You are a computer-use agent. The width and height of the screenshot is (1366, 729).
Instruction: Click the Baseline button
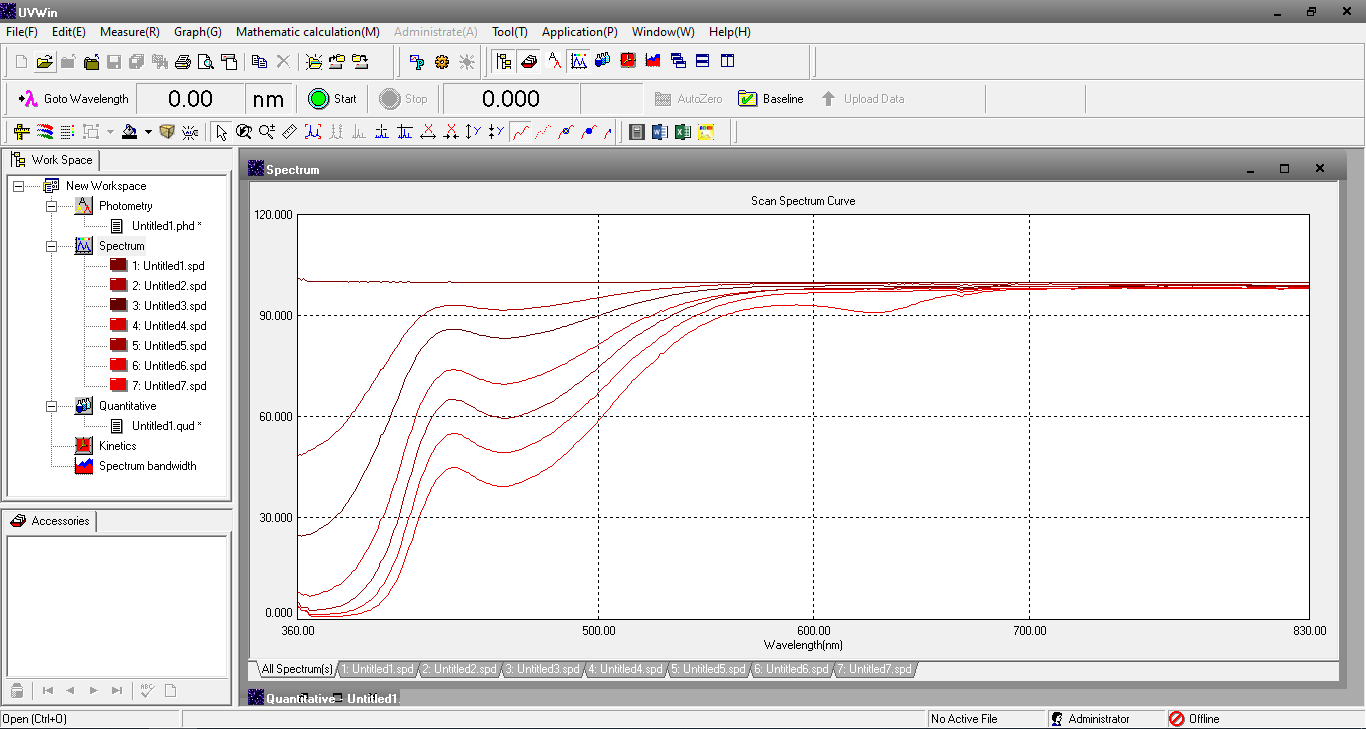[770, 99]
